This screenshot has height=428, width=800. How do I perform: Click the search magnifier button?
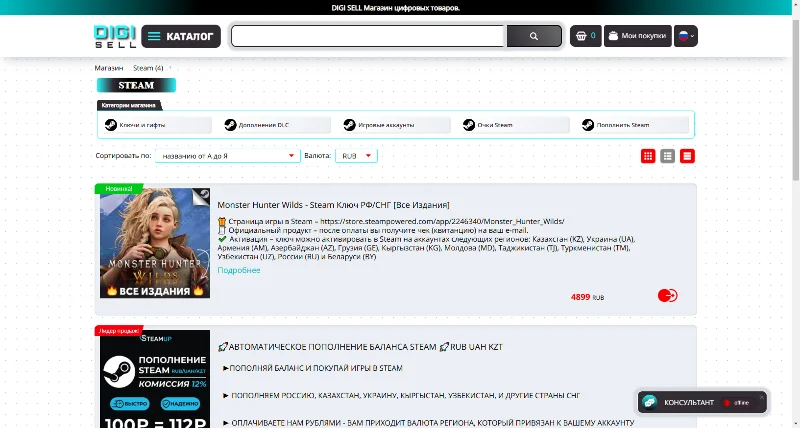coord(534,36)
